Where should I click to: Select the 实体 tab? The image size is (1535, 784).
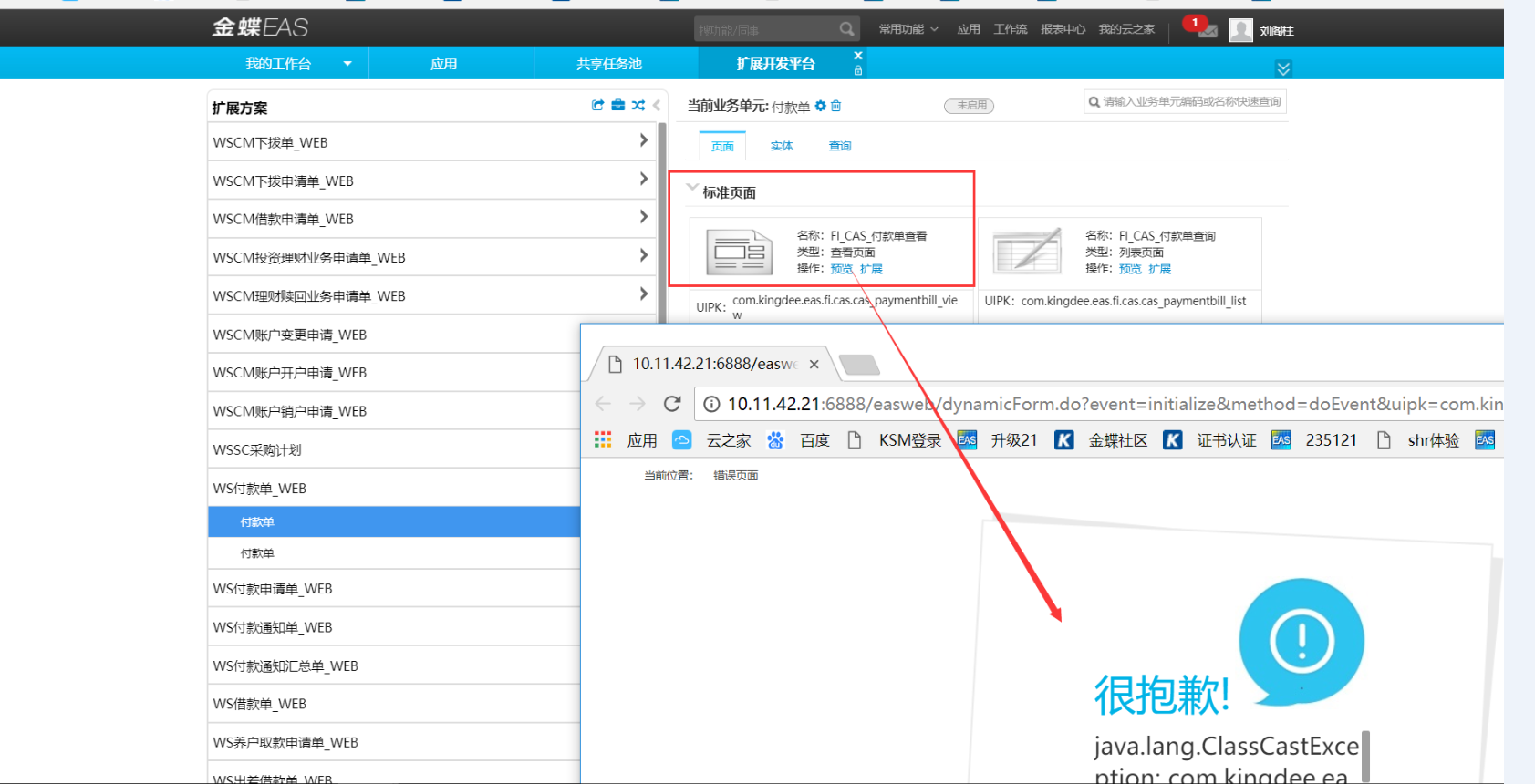coord(782,146)
